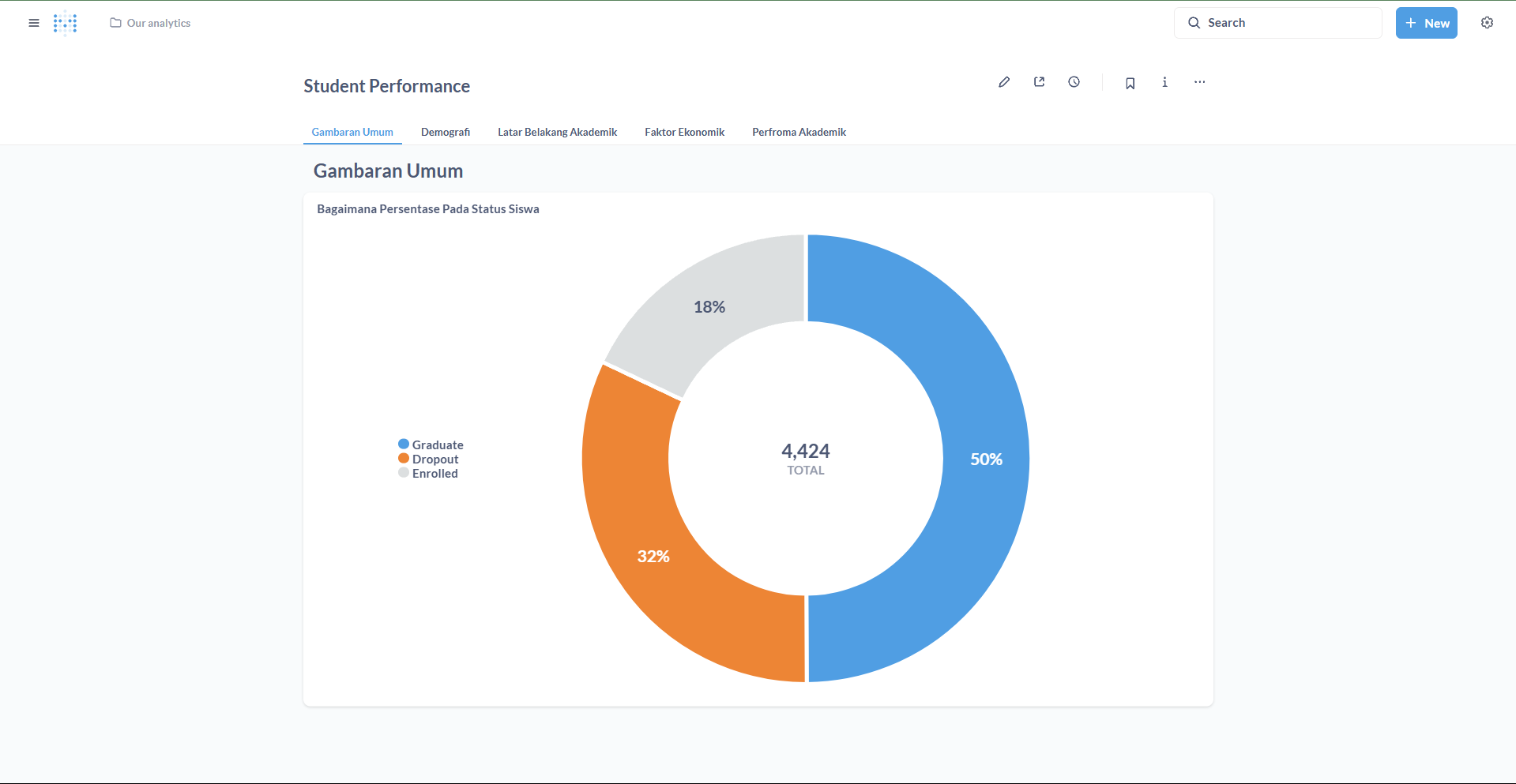Click the pencil edit dashboard icon
The image size is (1516, 784).
point(1004,82)
